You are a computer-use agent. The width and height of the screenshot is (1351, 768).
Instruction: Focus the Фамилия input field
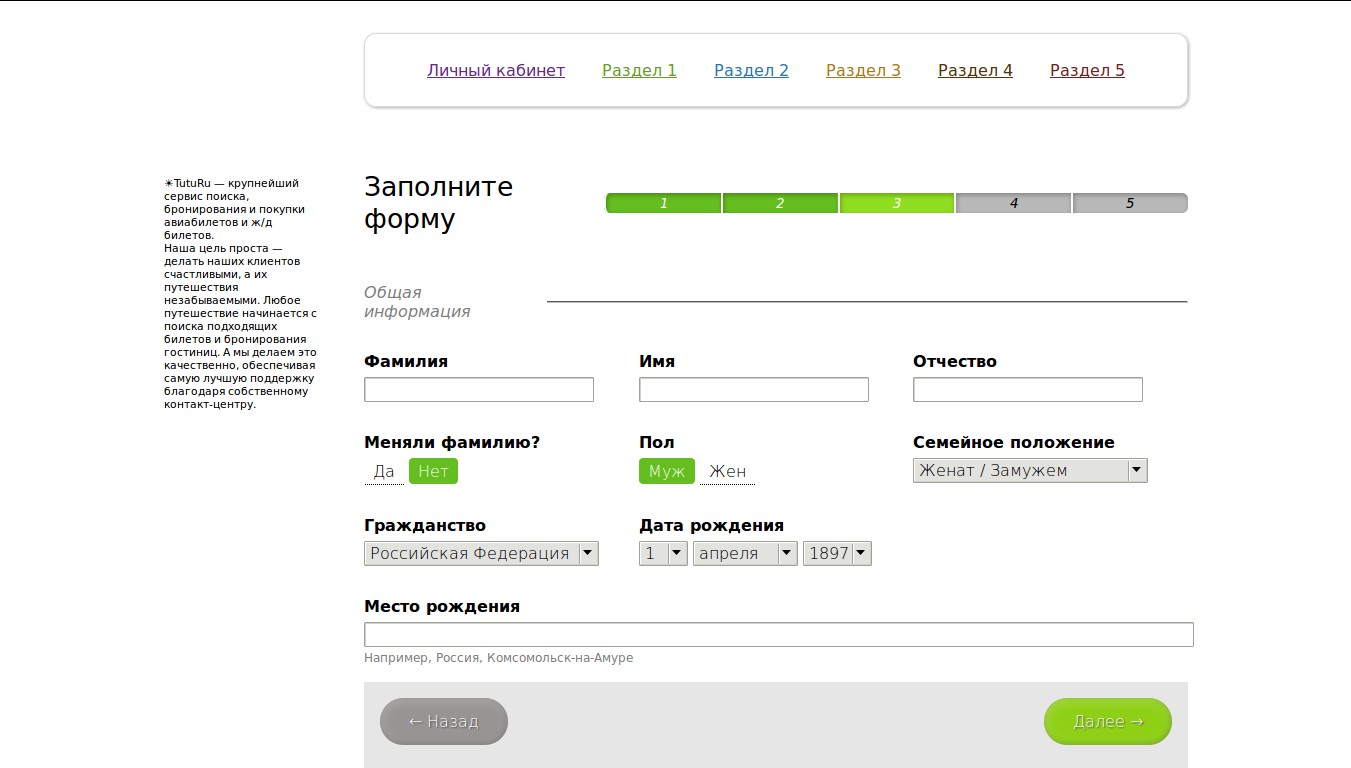coord(479,390)
